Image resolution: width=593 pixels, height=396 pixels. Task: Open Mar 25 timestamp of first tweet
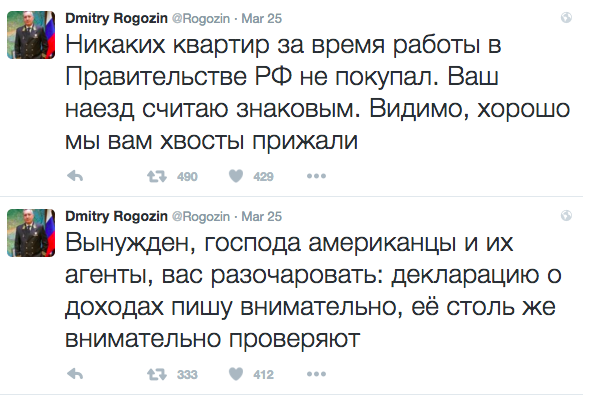point(262,19)
